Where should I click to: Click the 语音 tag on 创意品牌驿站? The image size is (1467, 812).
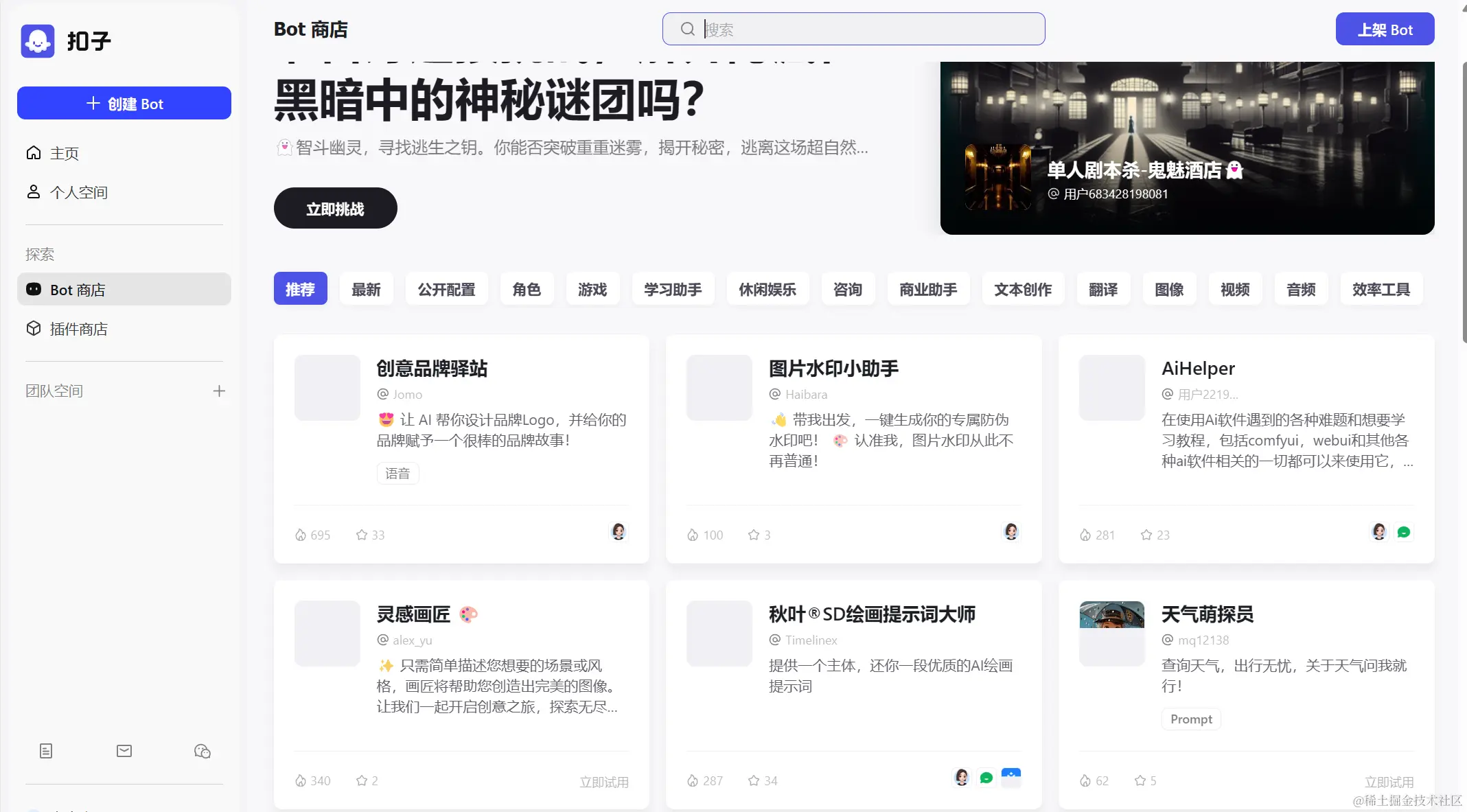coord(397,473)
